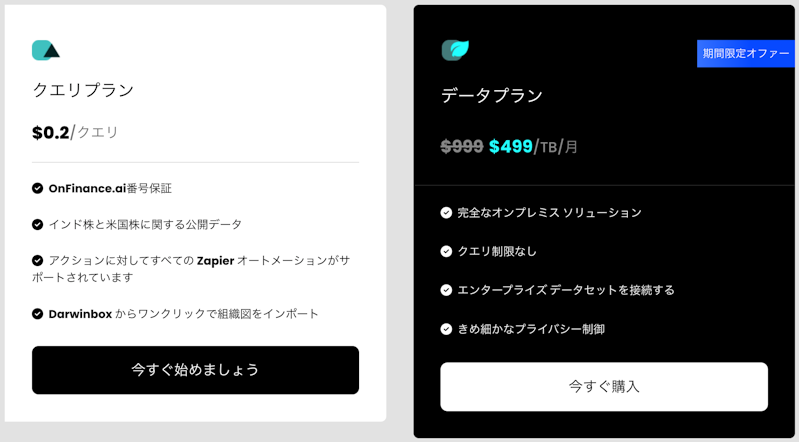Click checkmark icon beside Zapier オートメーション item
The height and width of the screenshot is (442, 799).
(37, 261)
